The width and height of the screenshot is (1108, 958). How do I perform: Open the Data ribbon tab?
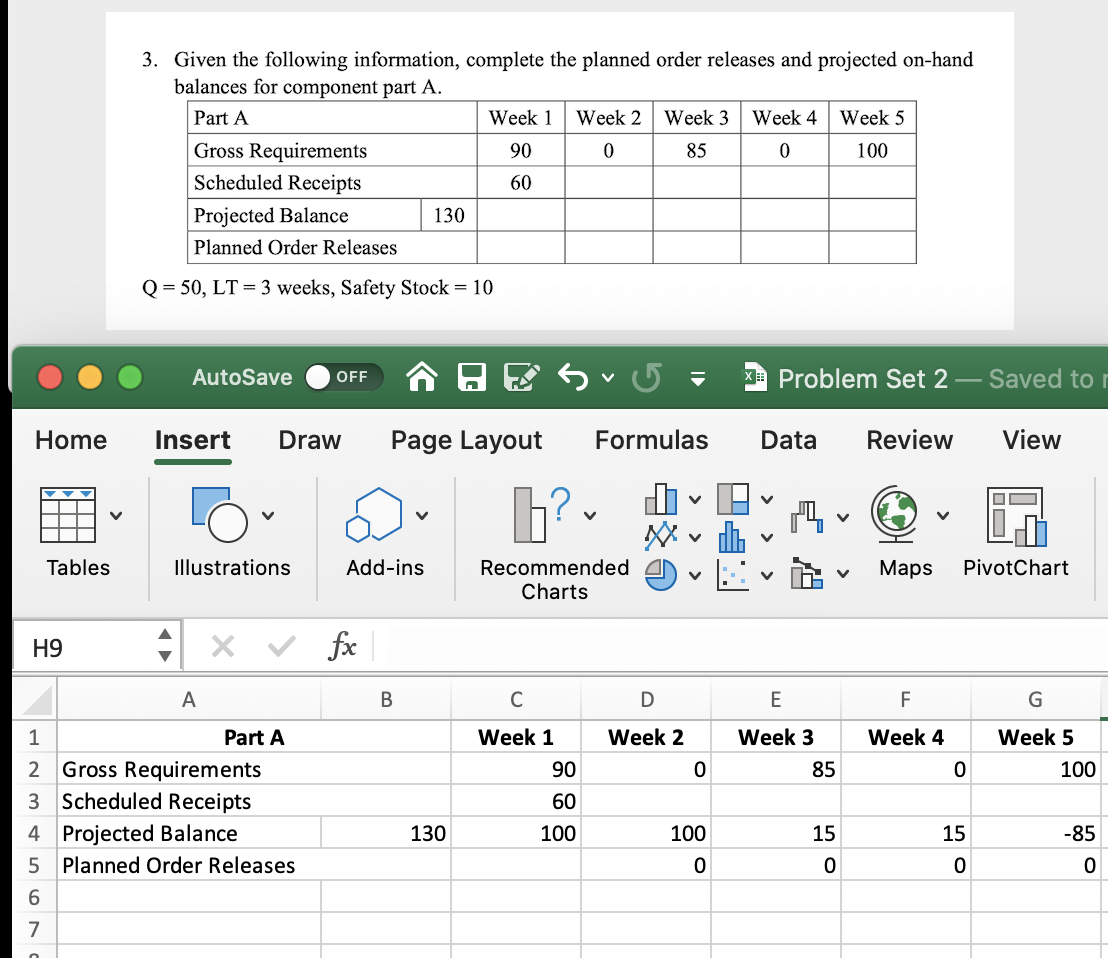point(788,440)
